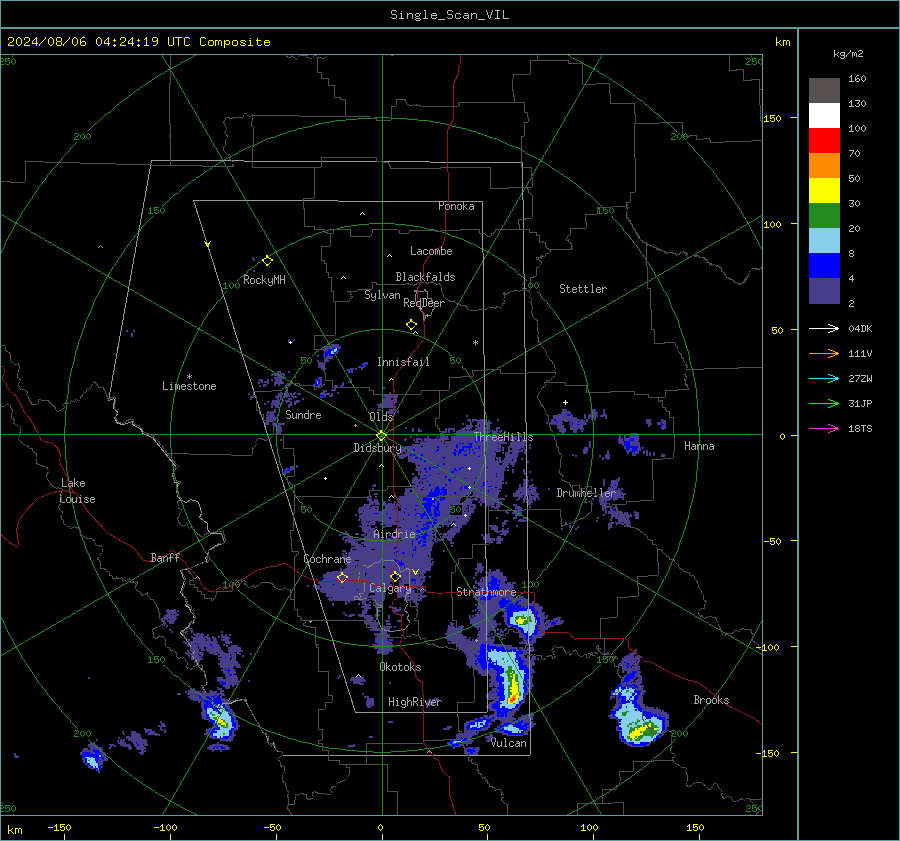Image resolution: width=900 pixels, height=841 pixels.
Task: Pick the yellow 30-50 legend swatch
Action: [x=824, y=191]
